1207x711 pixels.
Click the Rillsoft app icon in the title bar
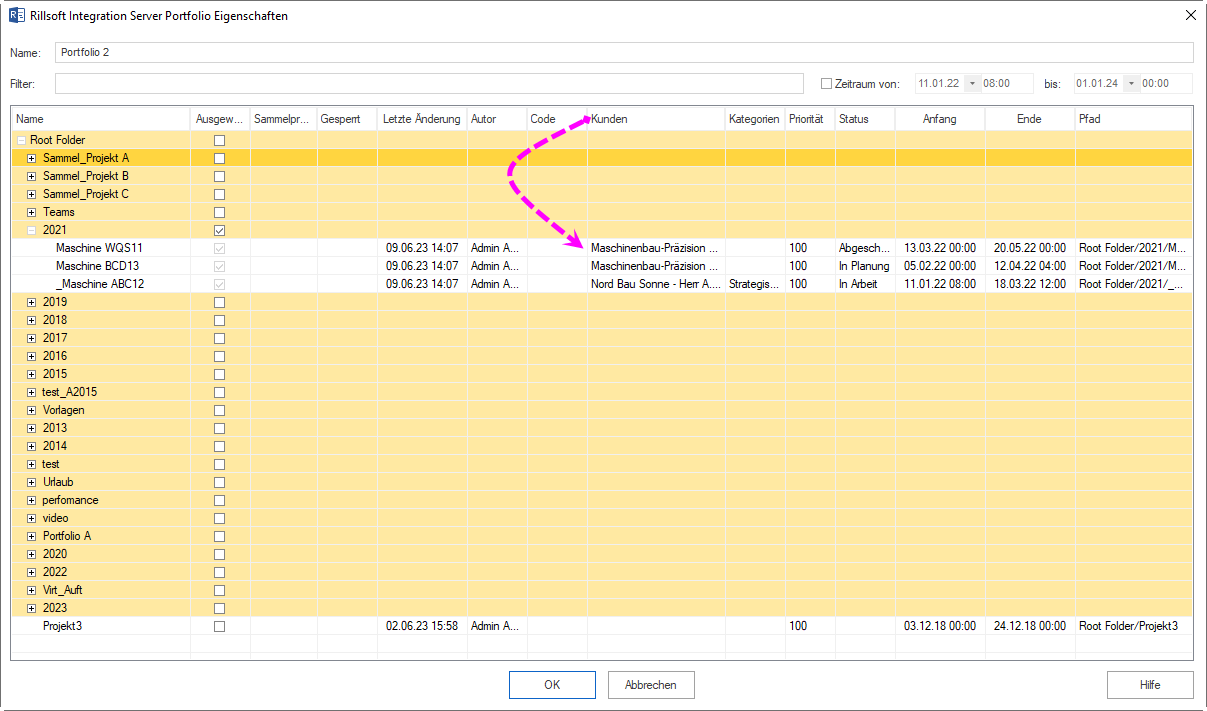coord(16,15)
